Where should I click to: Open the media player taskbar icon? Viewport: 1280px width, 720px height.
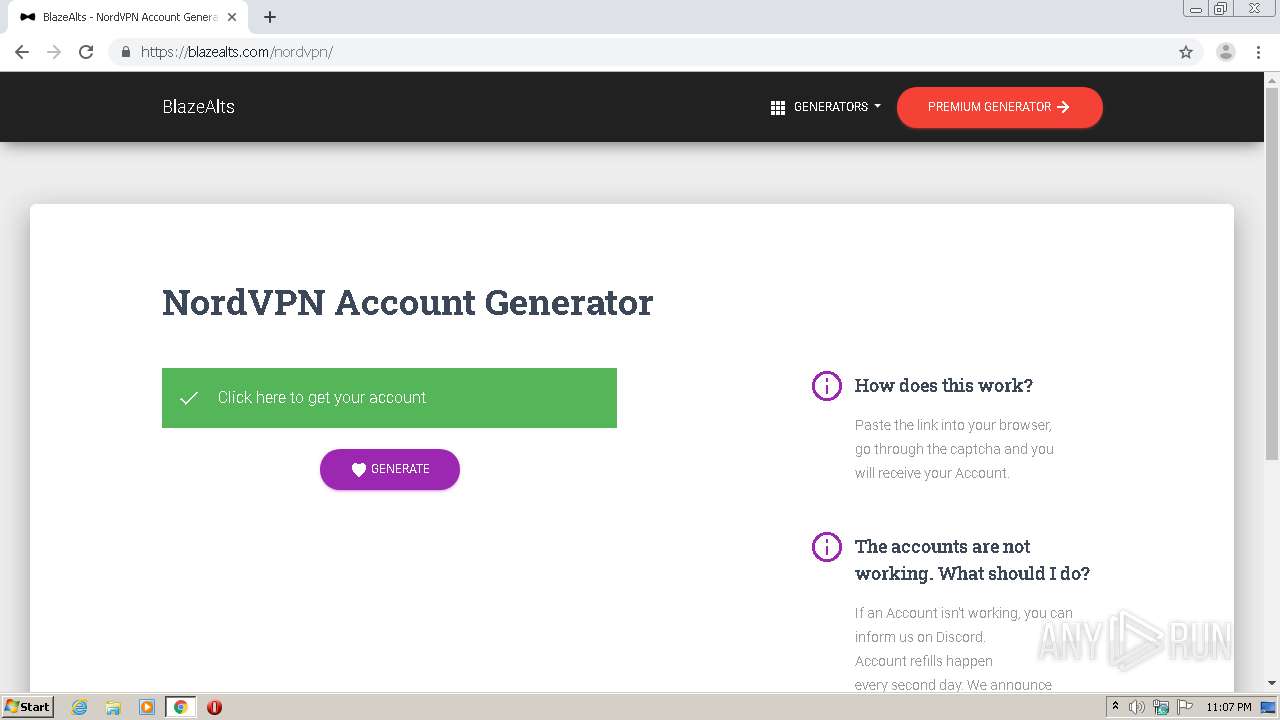147,707
